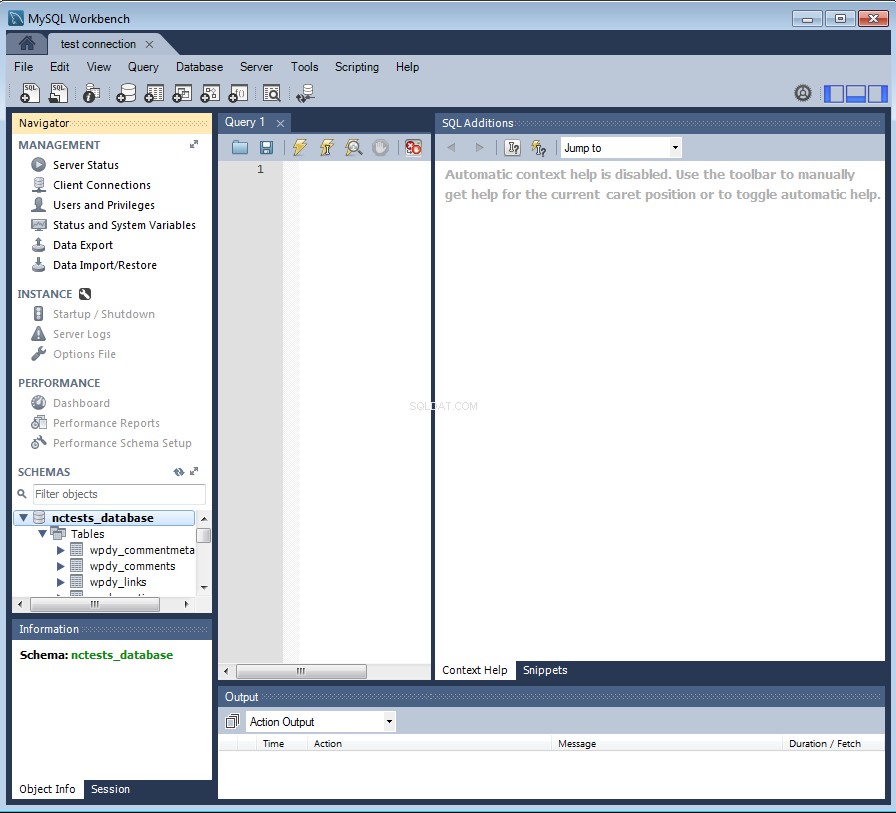This screenshot has height=813, width=896.
Task: Open the File menu
Action: click(x=23, y=67)
